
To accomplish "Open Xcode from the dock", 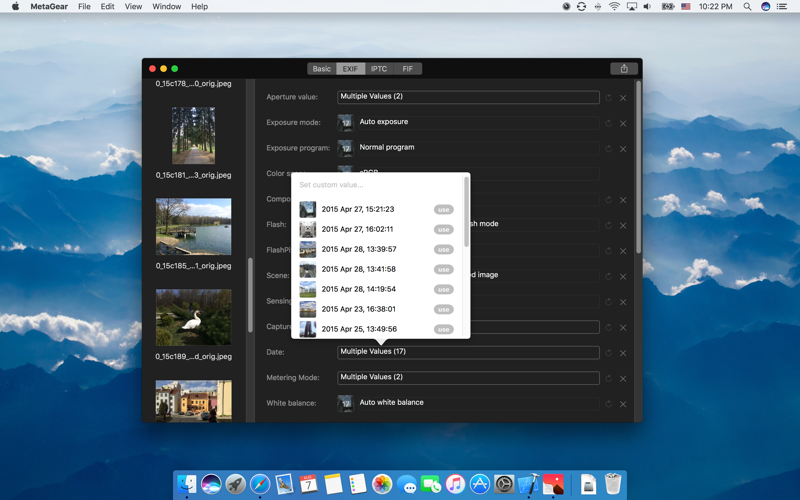I will (529, 484).
